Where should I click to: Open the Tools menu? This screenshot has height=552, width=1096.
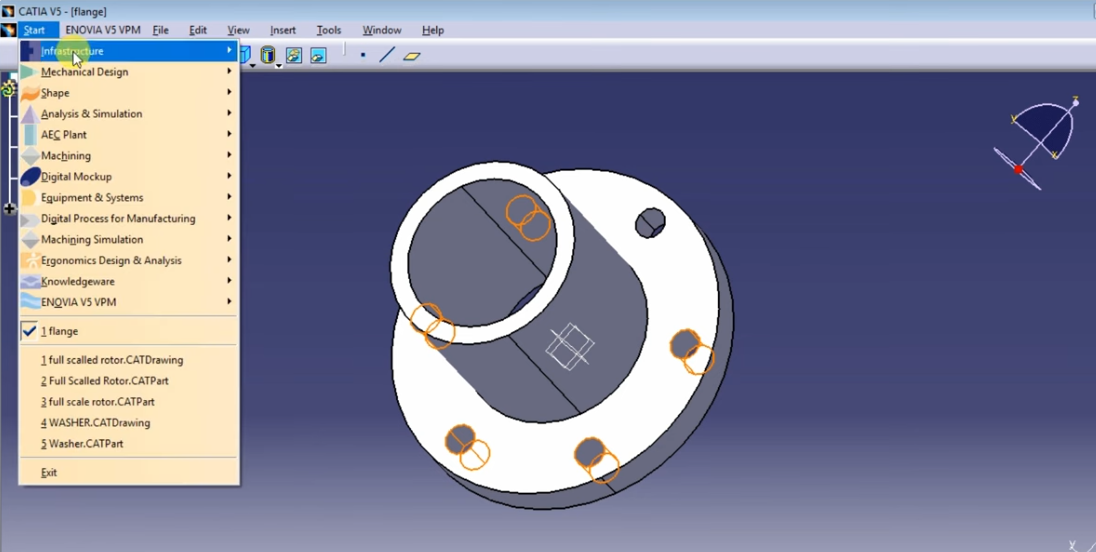pyautogui.click(x=329, y=30)
